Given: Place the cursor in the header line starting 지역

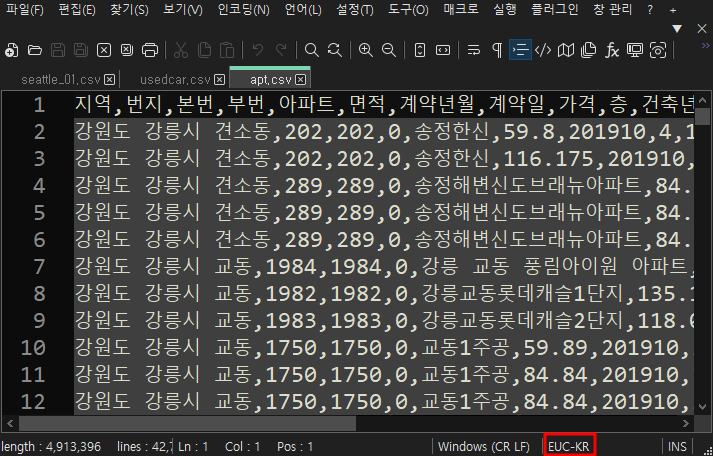Looking at the screenshot, I should [x=384, y=105].
